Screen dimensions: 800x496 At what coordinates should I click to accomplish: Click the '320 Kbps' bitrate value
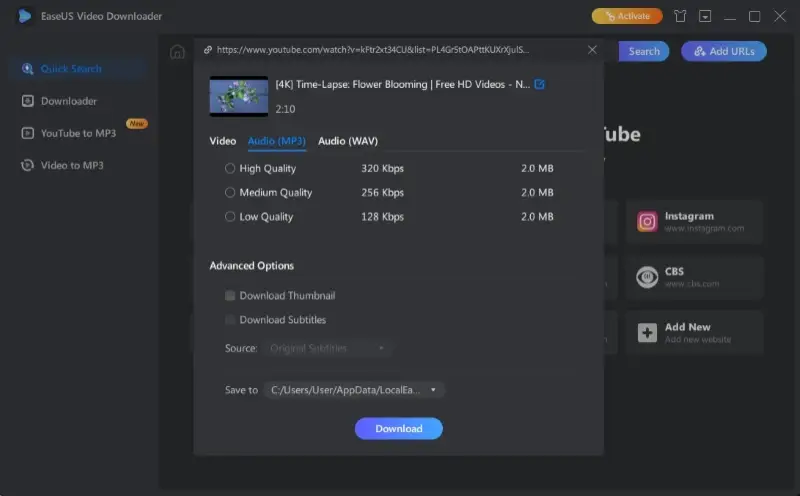point(383,168)
